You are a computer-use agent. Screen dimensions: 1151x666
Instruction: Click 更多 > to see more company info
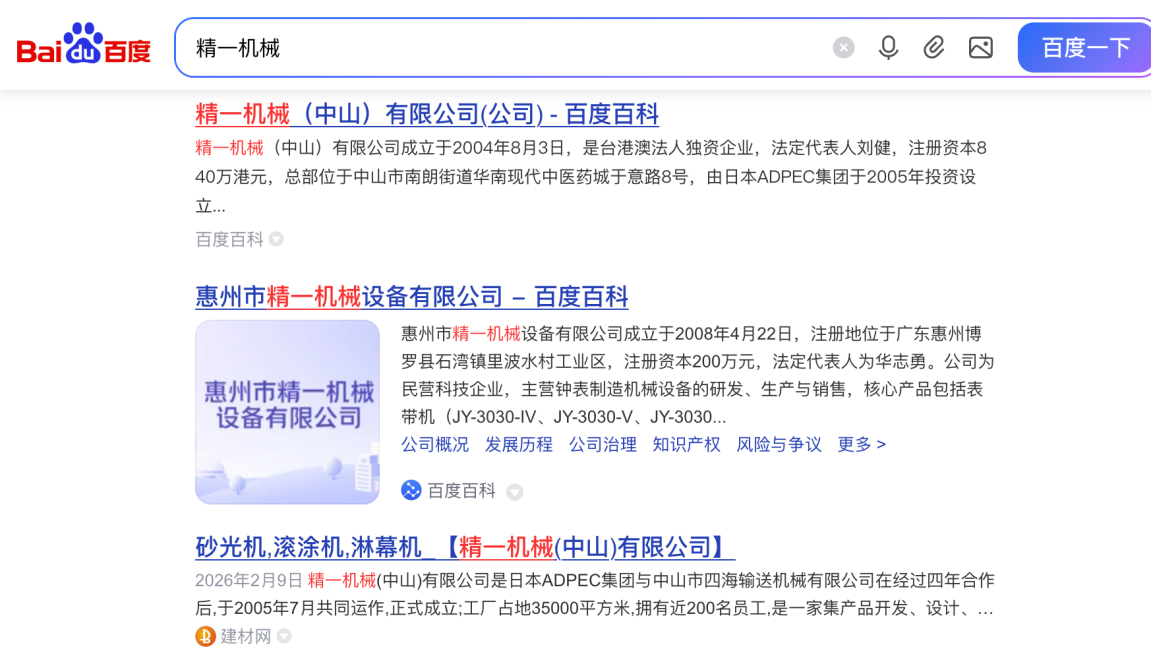coord(861,445)
